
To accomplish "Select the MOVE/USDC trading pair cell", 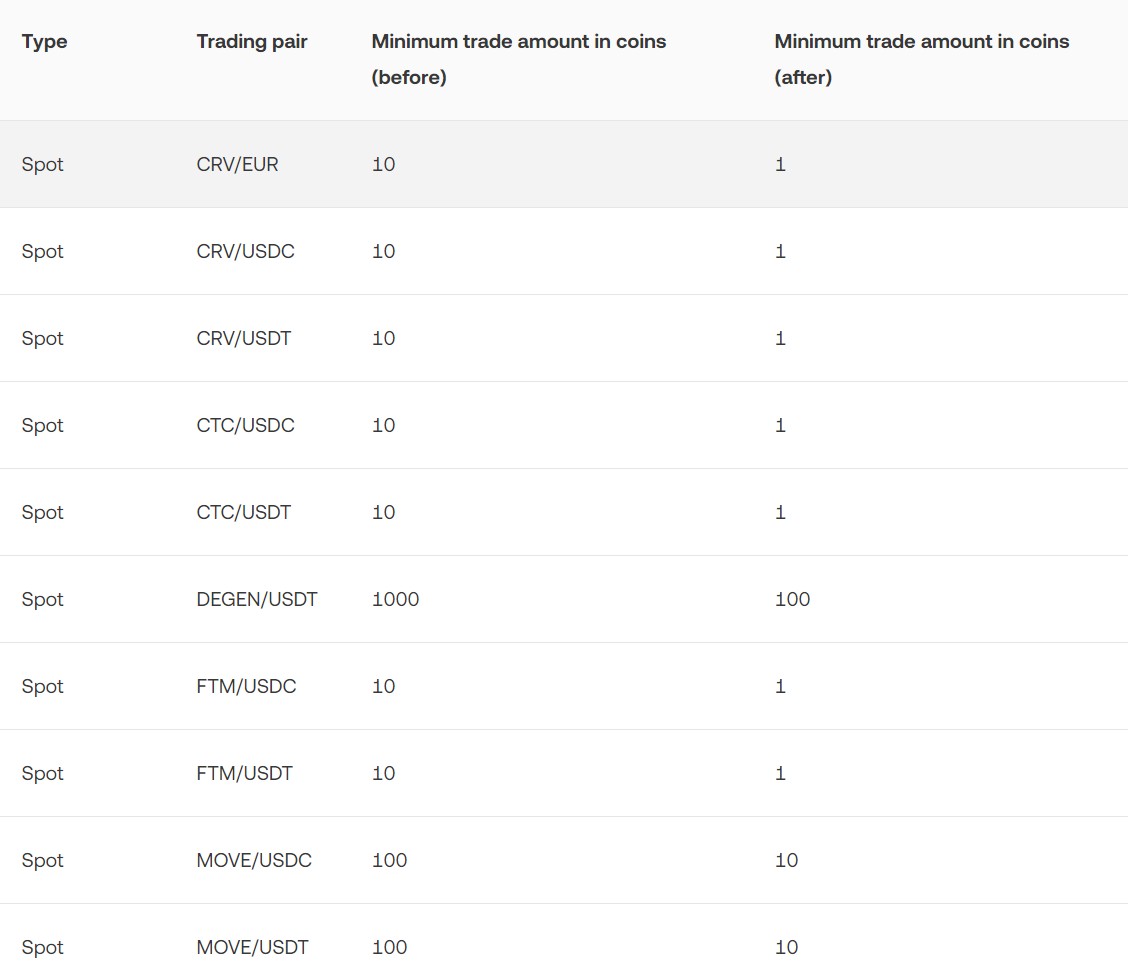I will 254,861.
